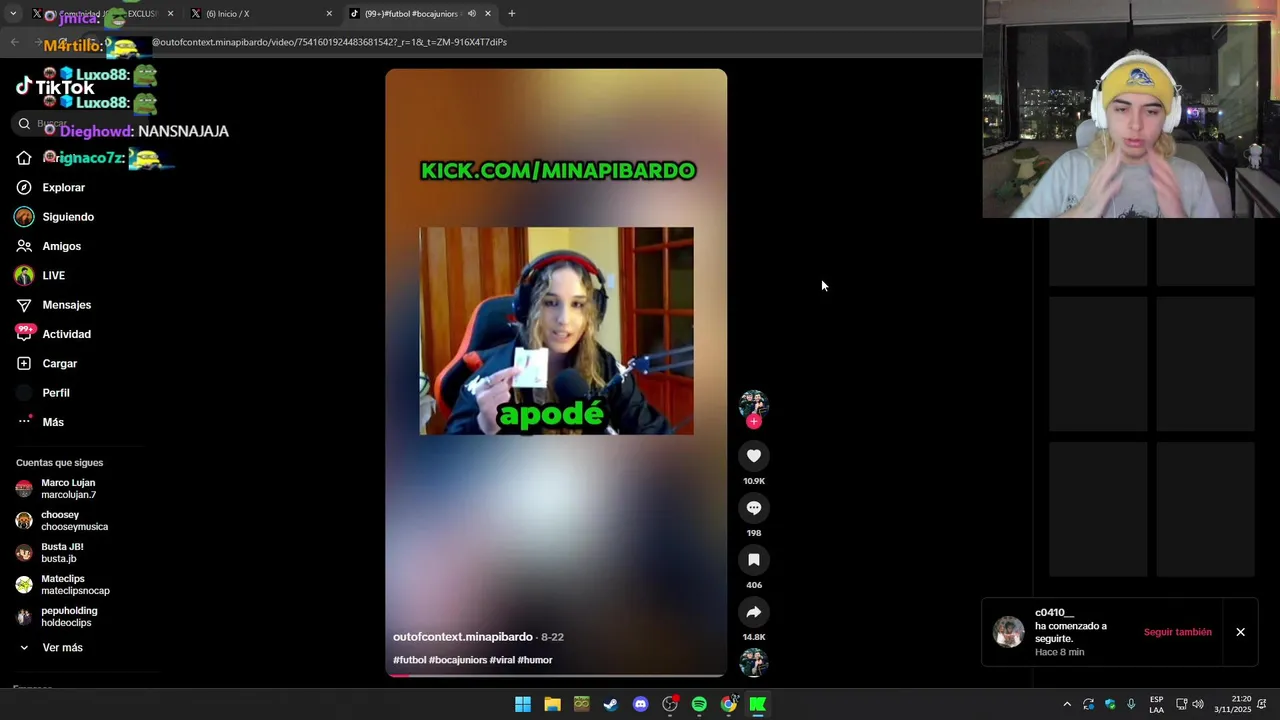This screenshot has width=1280, height=720.
Task: Open LIVE in the sidebar
Action: tap(40, 275)
